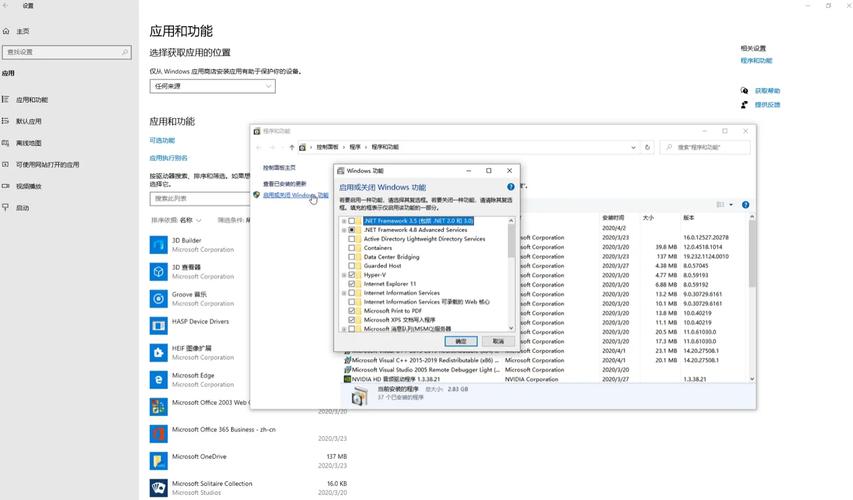The image size is (853, 500).
Task: Click the Cancel (取消) button in Windows Features
Action: point(498,341)
